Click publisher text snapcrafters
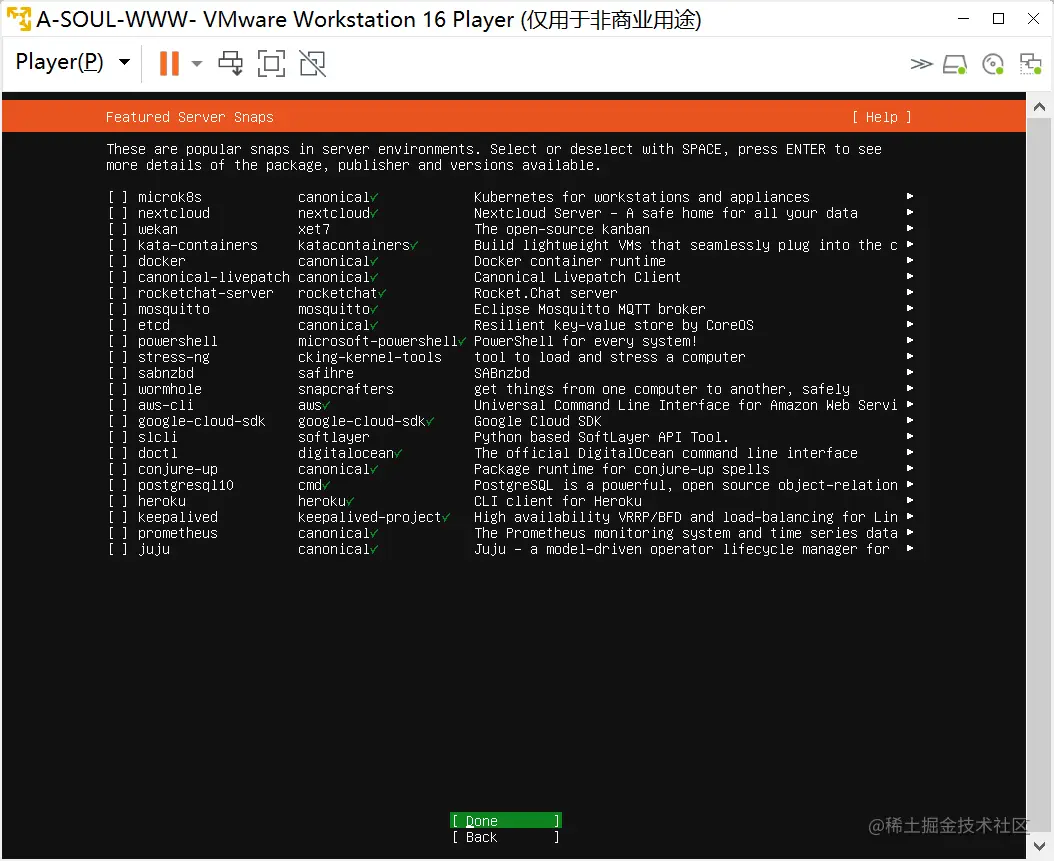The image size is (1054, 861). coord(346,389)
